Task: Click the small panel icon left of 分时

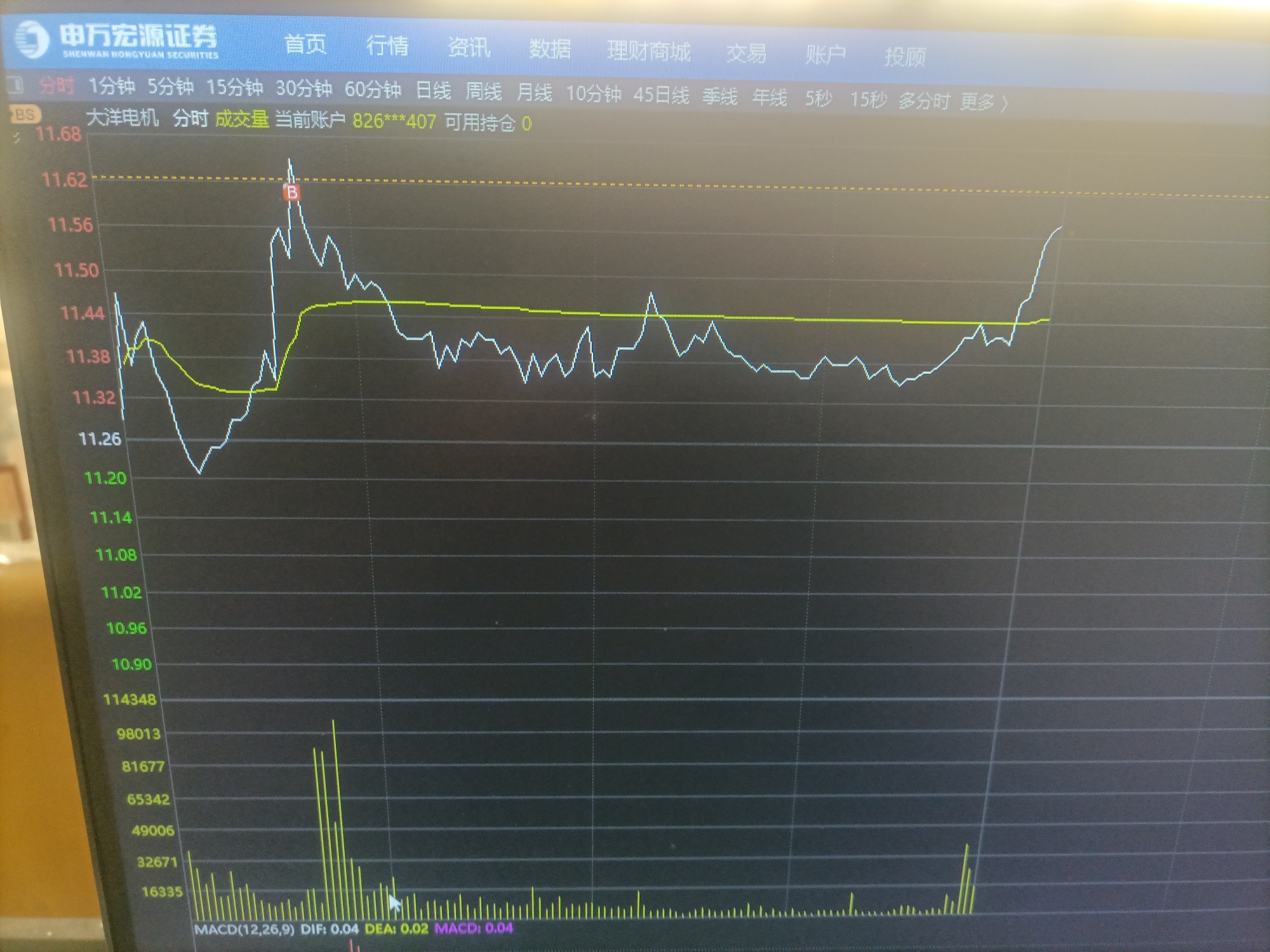Action: [x=15, y=84]
